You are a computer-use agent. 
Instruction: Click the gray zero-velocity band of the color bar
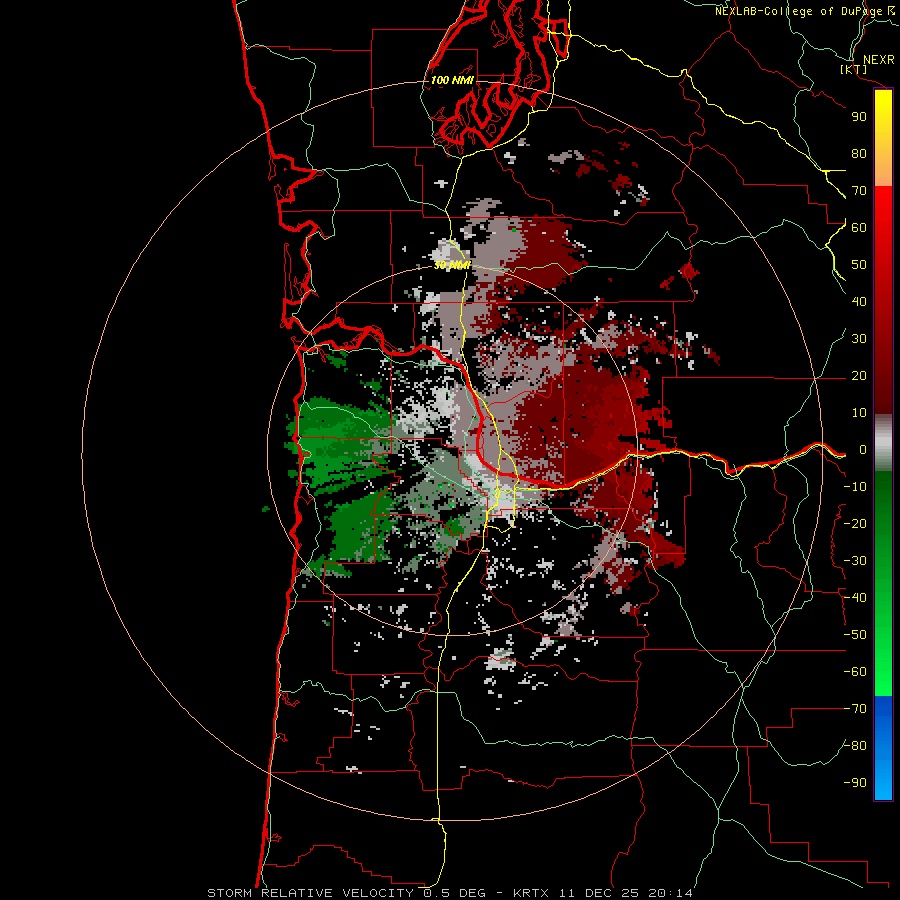(883, 443)
